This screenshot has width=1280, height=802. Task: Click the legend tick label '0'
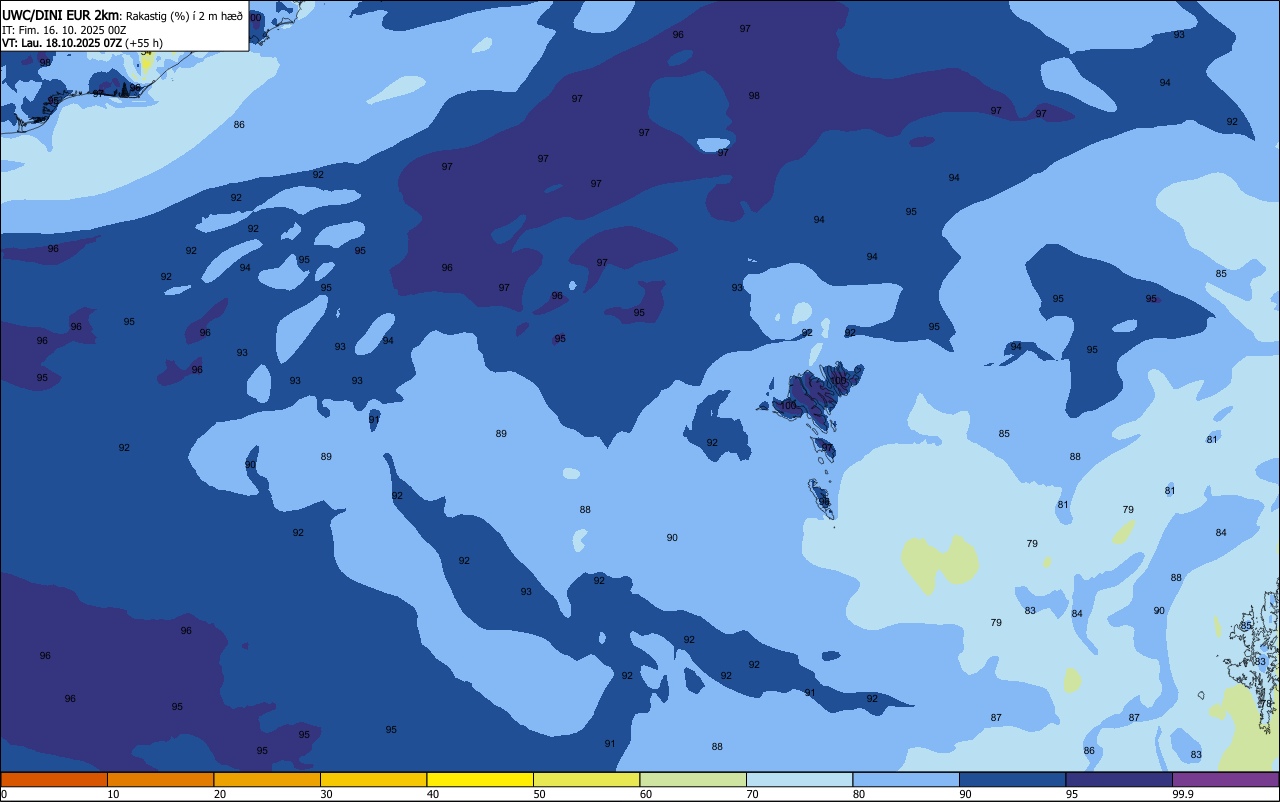(4, 794)
